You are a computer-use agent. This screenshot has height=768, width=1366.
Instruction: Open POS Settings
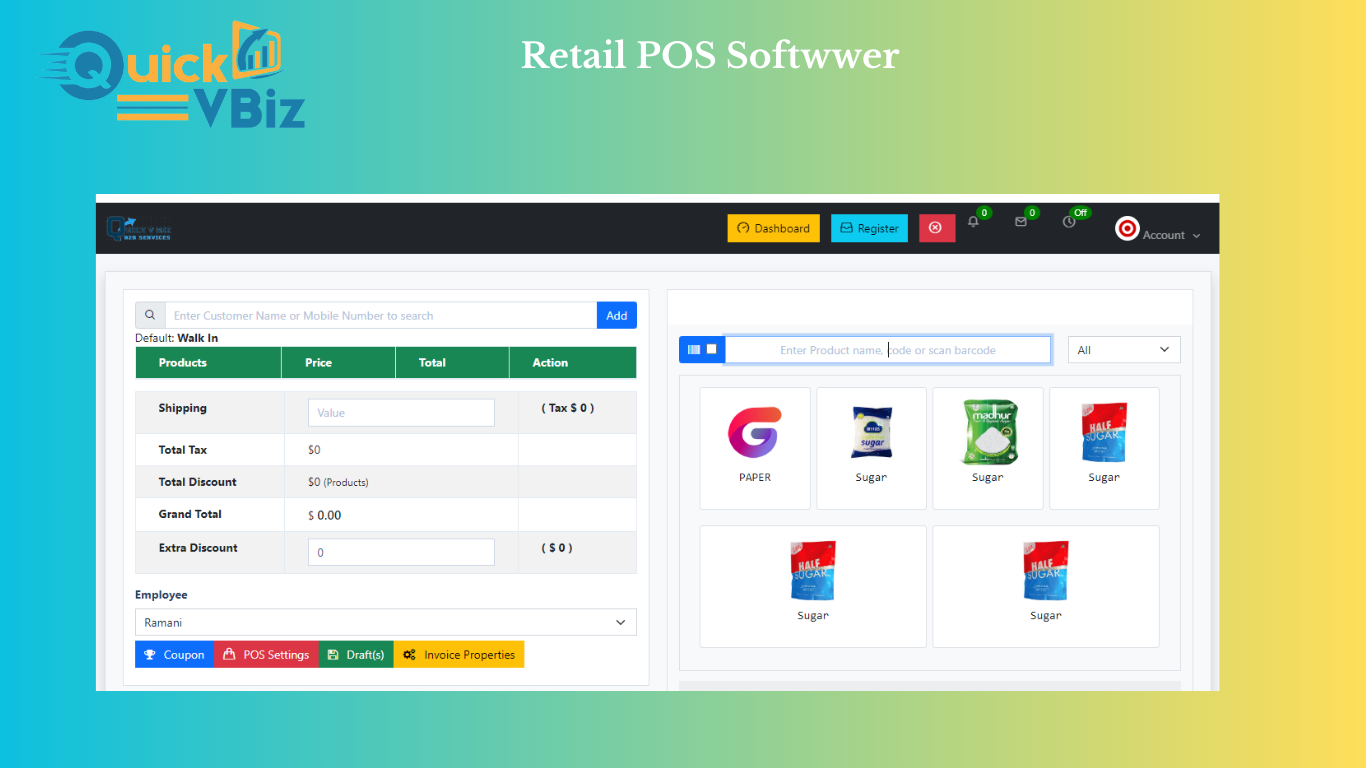266,655
